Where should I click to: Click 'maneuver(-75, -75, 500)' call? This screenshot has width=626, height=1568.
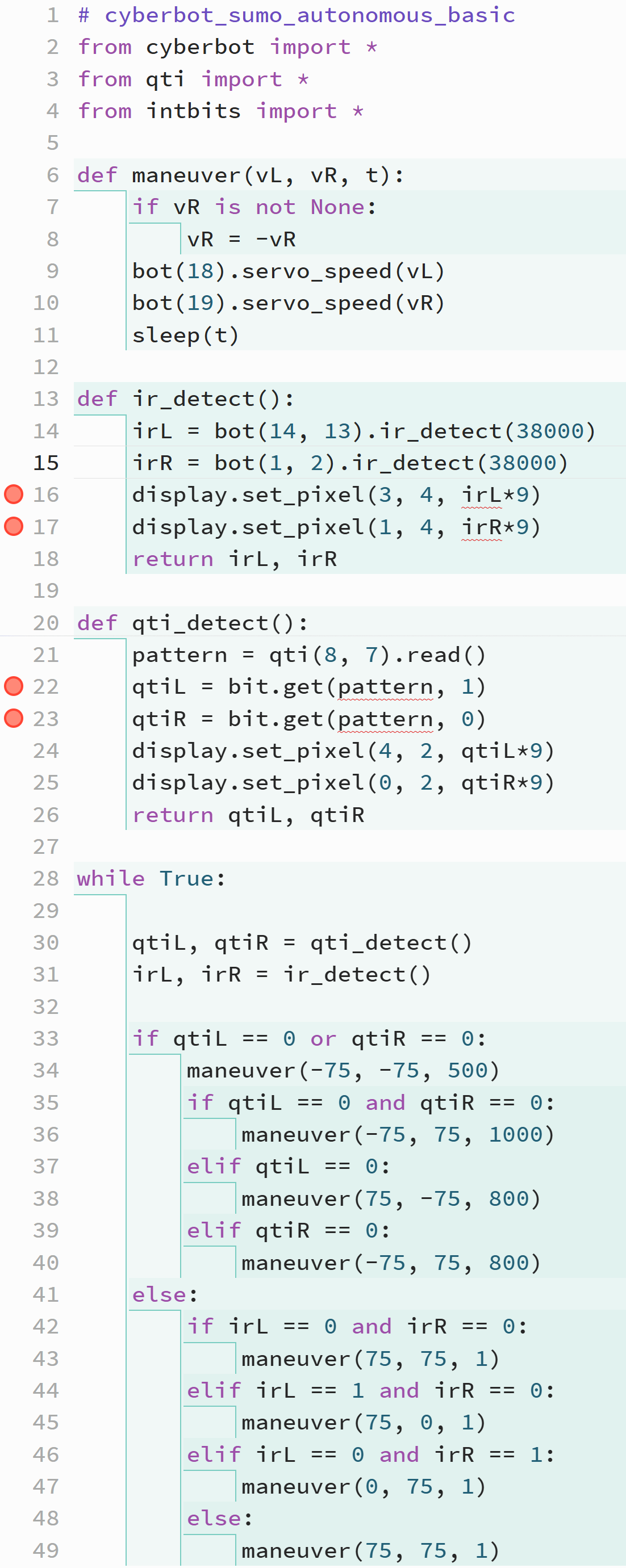343,1070
